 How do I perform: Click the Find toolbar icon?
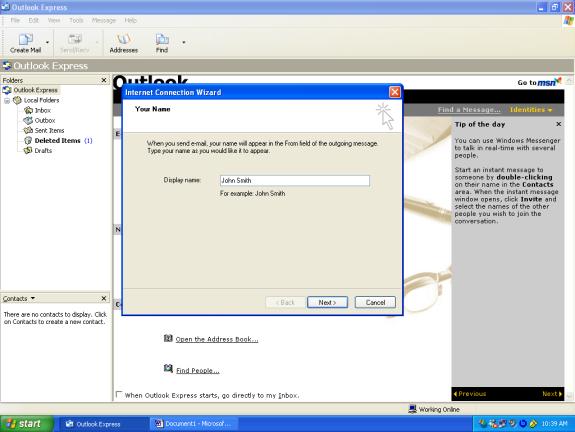162,39
